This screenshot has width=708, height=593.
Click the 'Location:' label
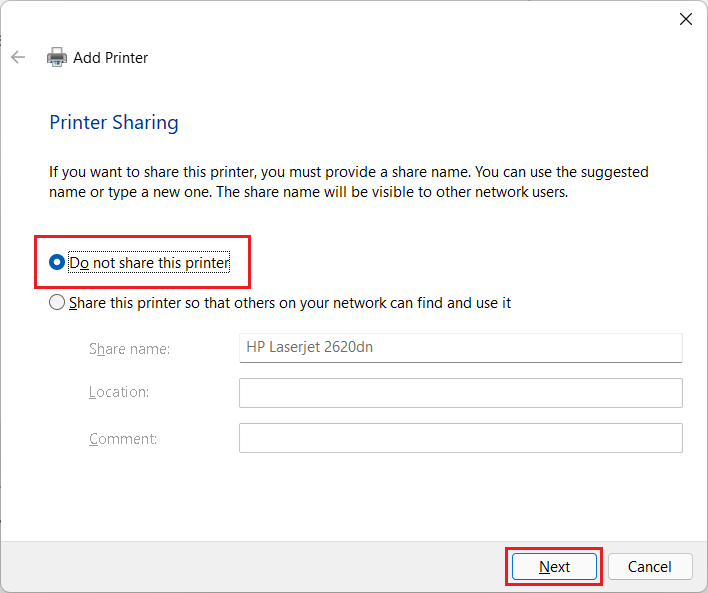click(119, 393)
